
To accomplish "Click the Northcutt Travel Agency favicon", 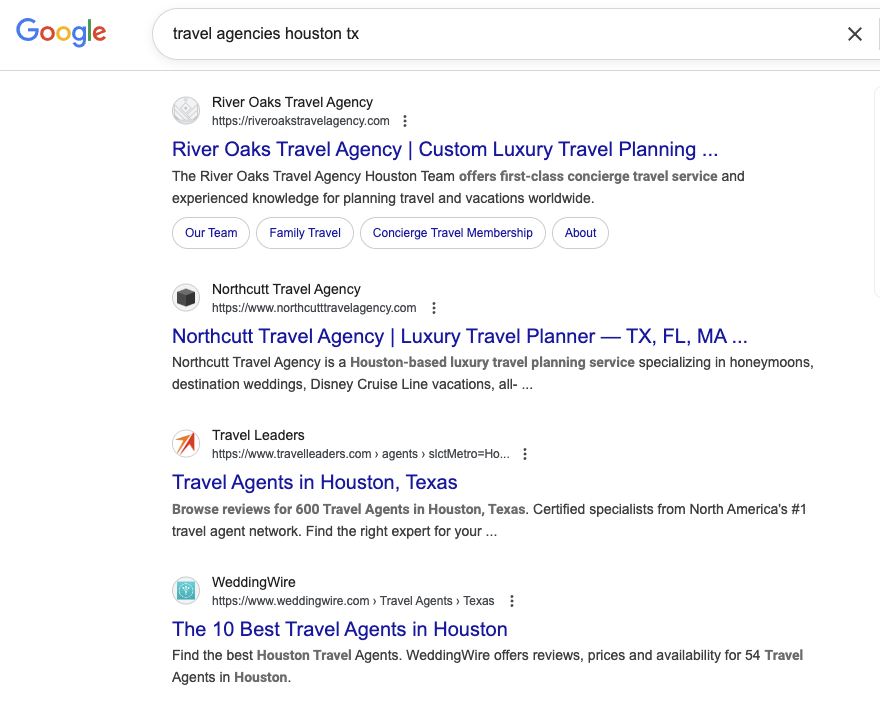I will tap(186, 297).
